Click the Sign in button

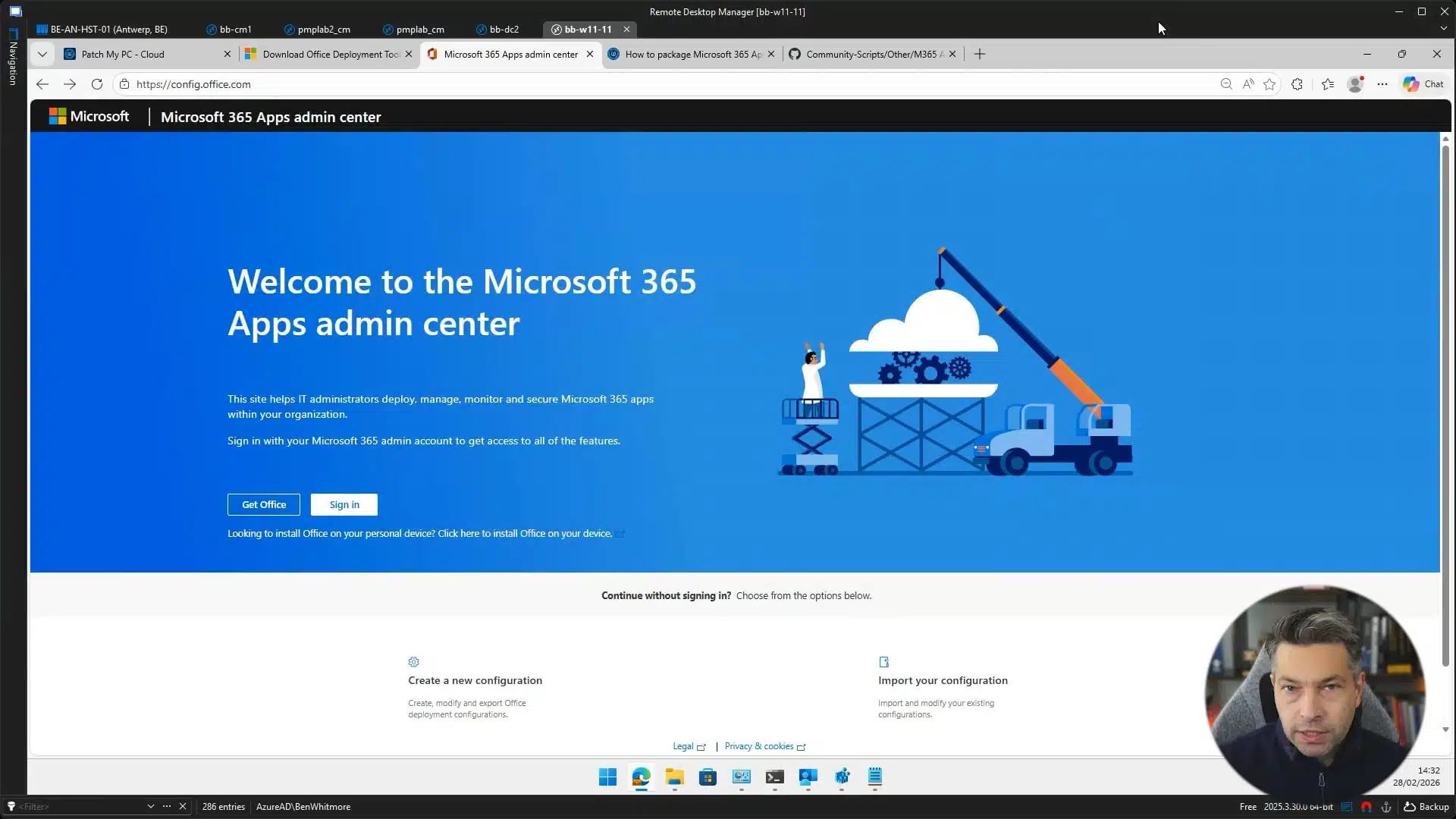pyautogui.click(x=344, y=504)
